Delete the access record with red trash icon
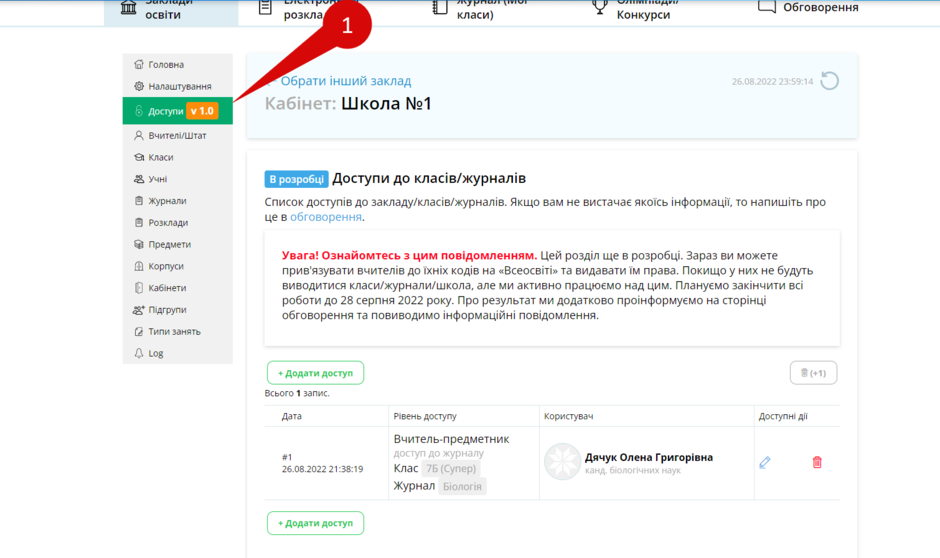The height and width of the screenshot is (558, 940). coord(817,462)
